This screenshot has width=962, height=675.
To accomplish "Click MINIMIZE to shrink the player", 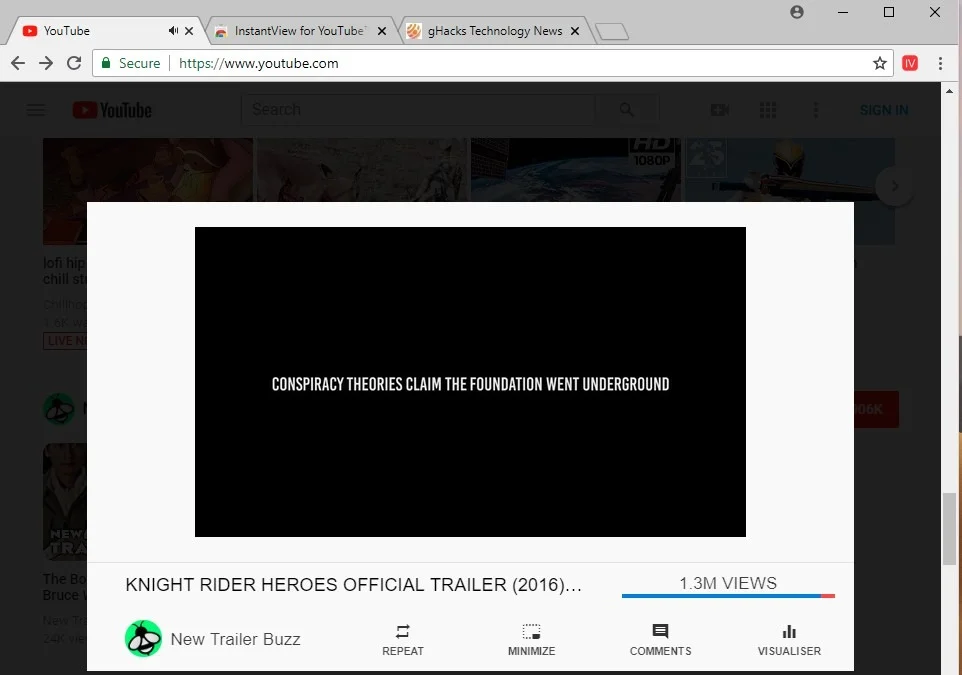I will (x=531, y=640).
